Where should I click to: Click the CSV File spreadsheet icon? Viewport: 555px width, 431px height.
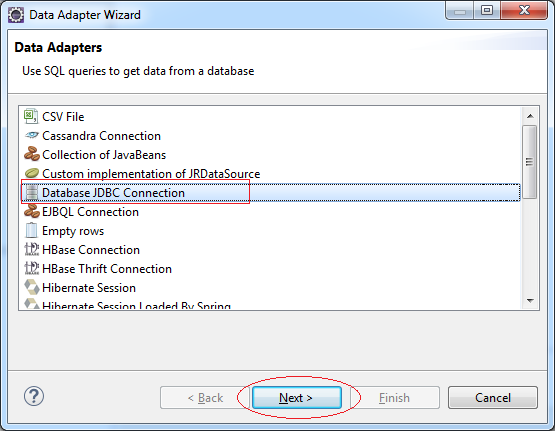(x=31, y=116)
